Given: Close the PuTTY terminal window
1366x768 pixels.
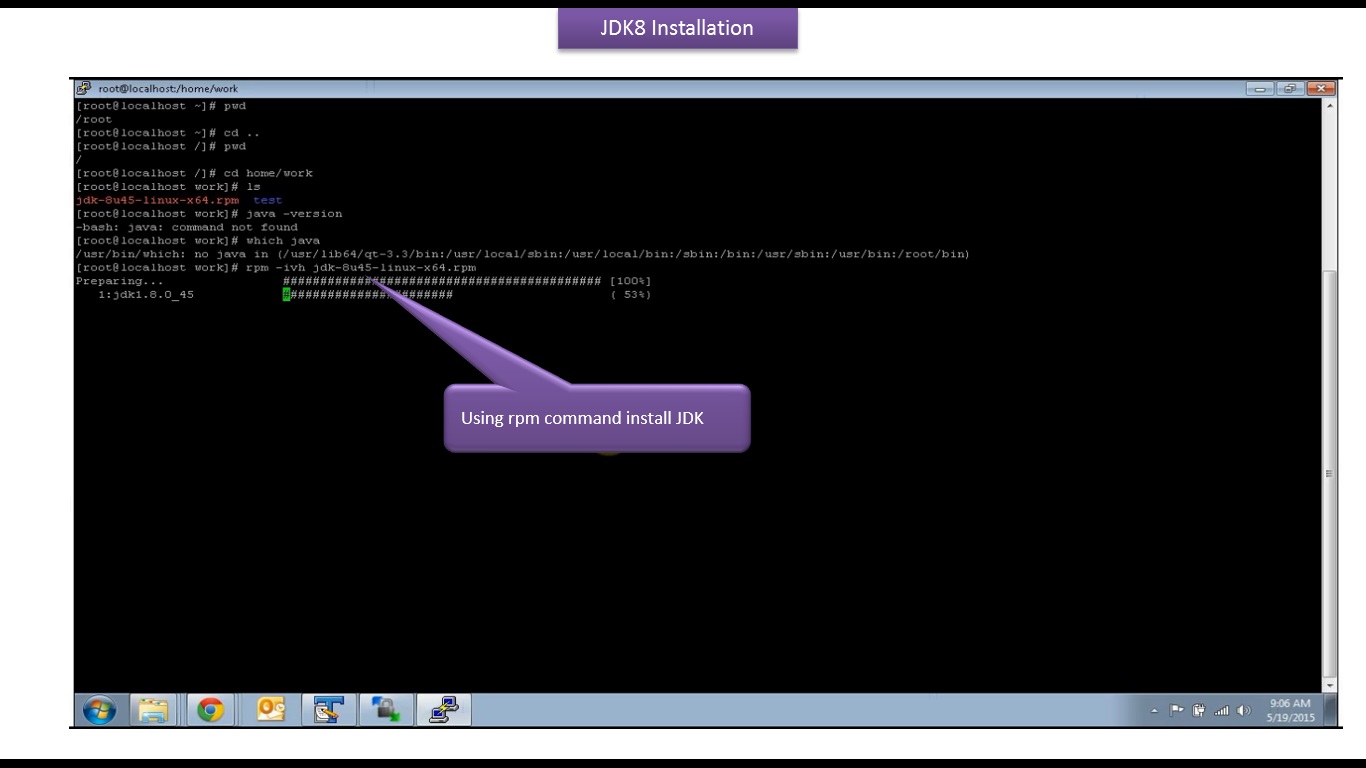Looking at the screenshot, I should click(x=1321, y=88).
